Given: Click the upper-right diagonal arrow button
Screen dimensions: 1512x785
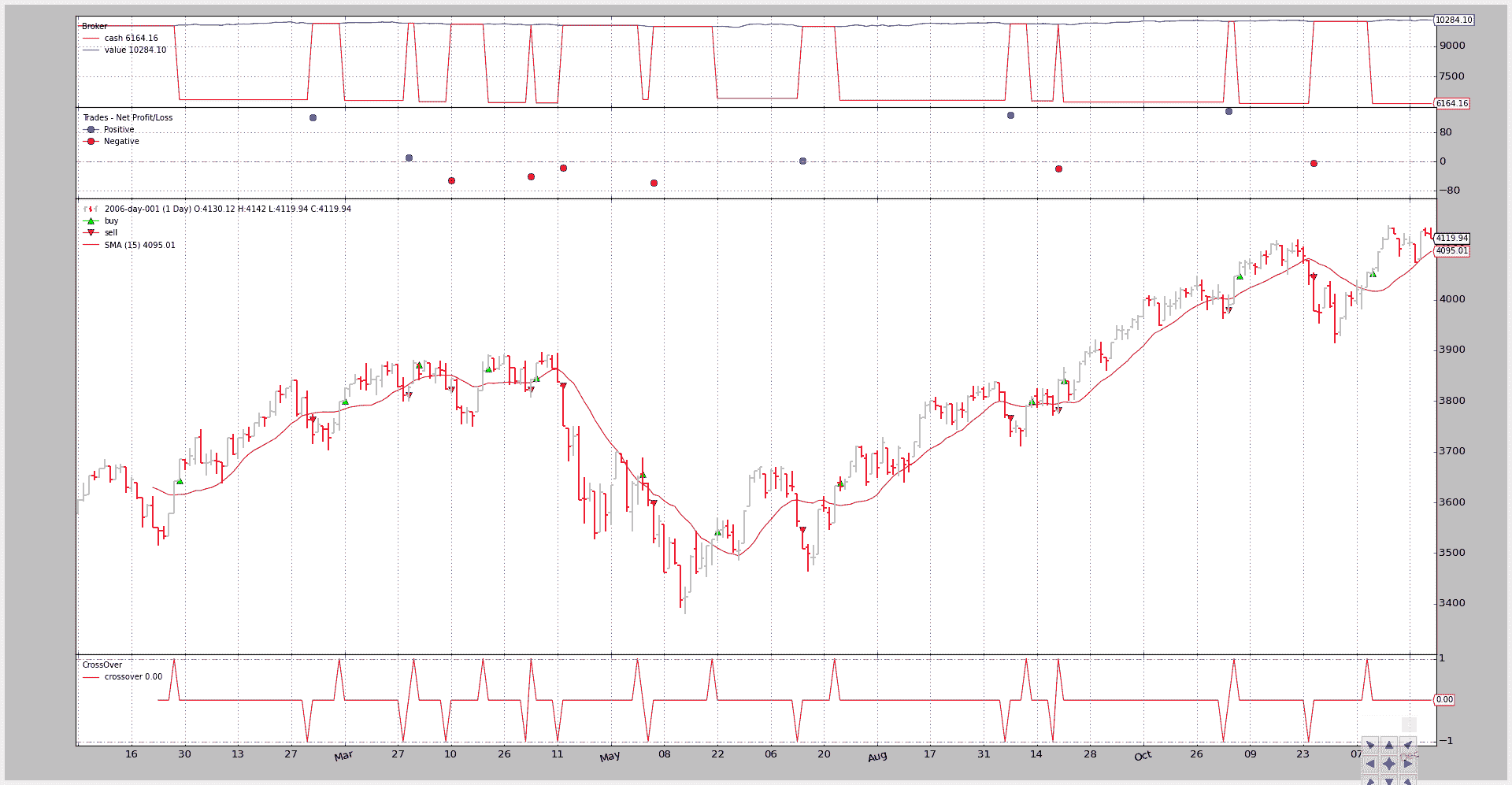Looking at the screenshot, I should pyautogui.click(x=1408, y=745).
